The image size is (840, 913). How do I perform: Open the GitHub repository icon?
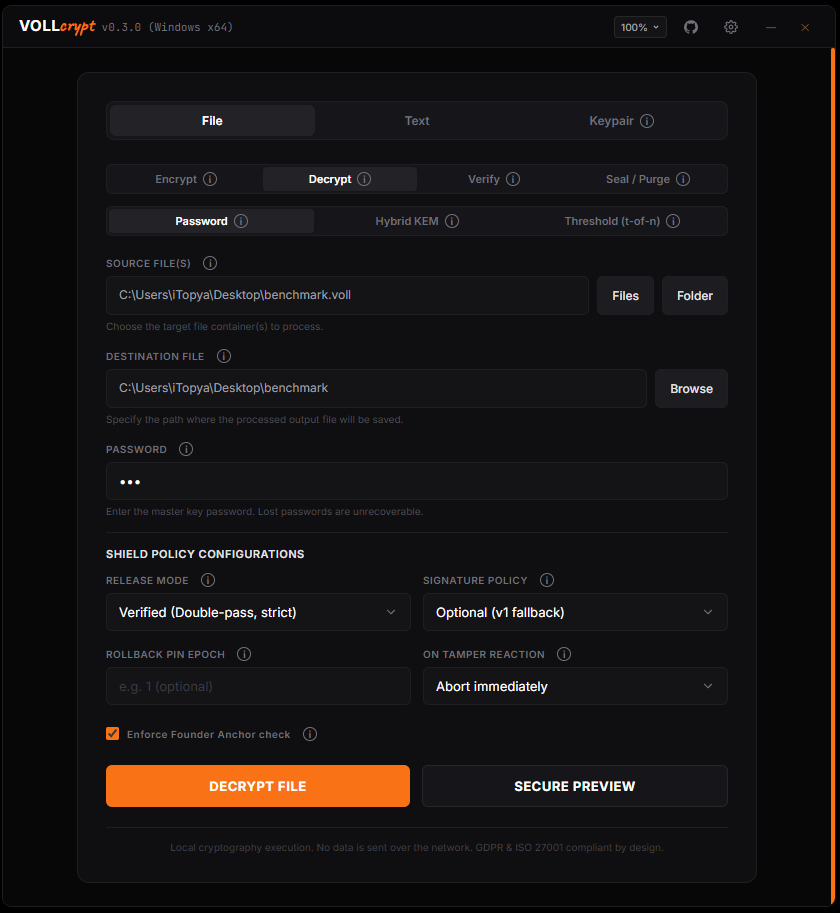click(x=690, y=27)
